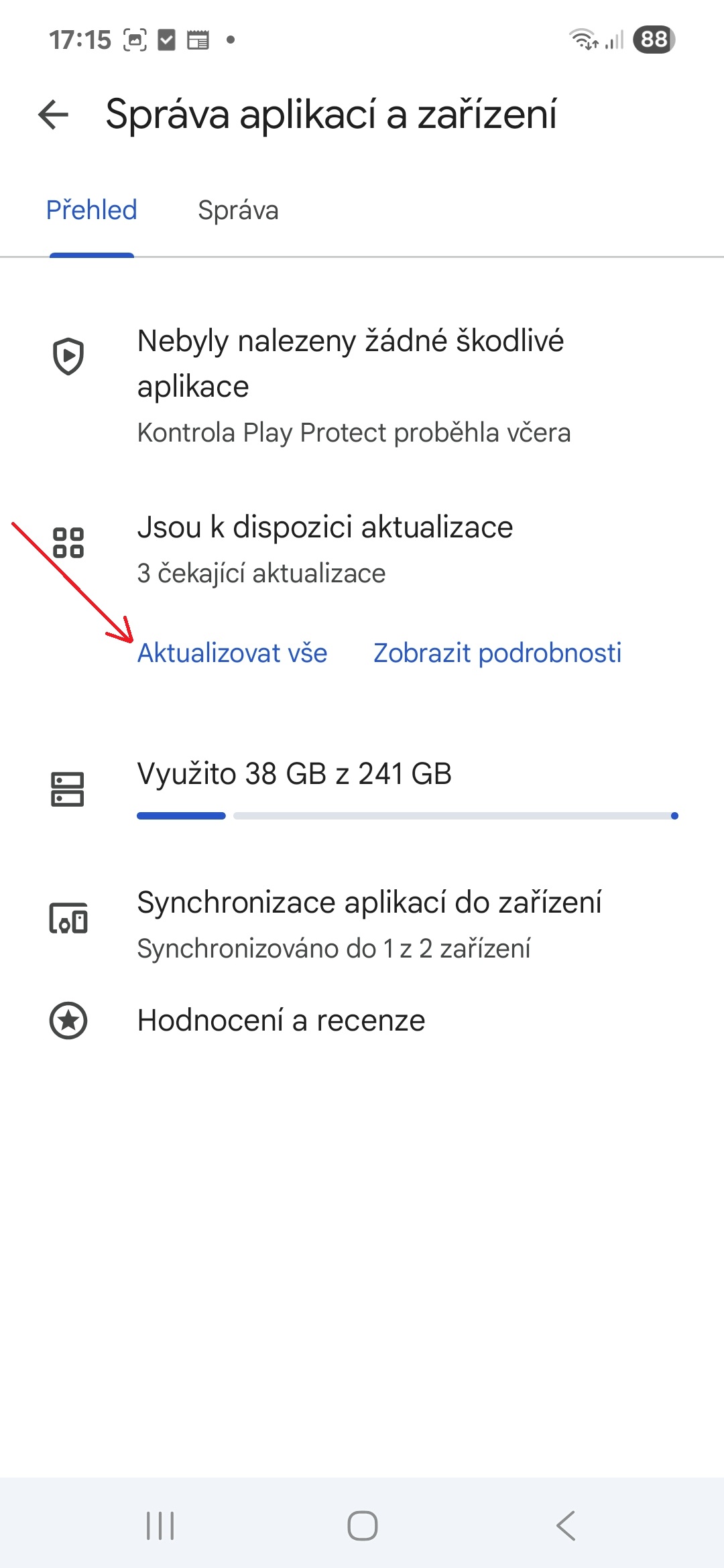Open Zobrazit podrobnosti for pending updates
The image size is (724, 1568).
point(497,652)
